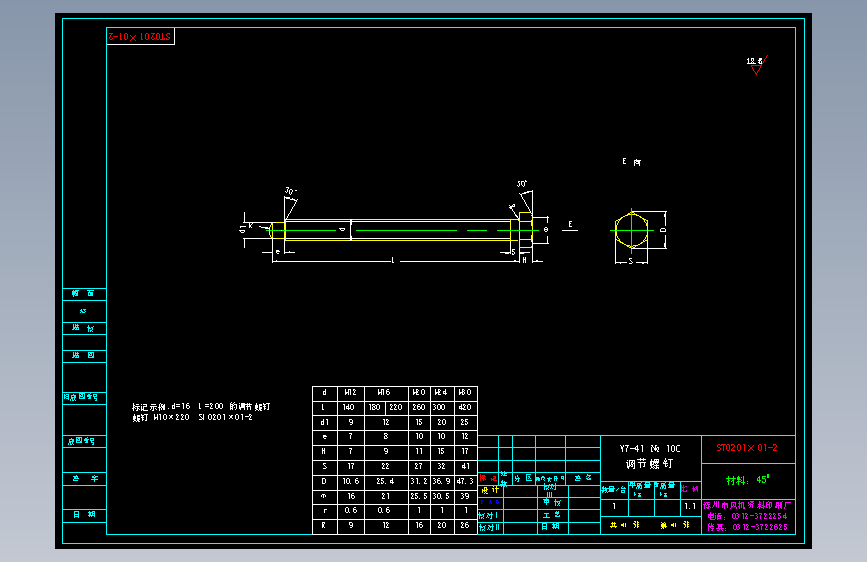Screen dimensions: 867x562
Task: Click the L length dimension label under the bolt
Action: (393, 260)
